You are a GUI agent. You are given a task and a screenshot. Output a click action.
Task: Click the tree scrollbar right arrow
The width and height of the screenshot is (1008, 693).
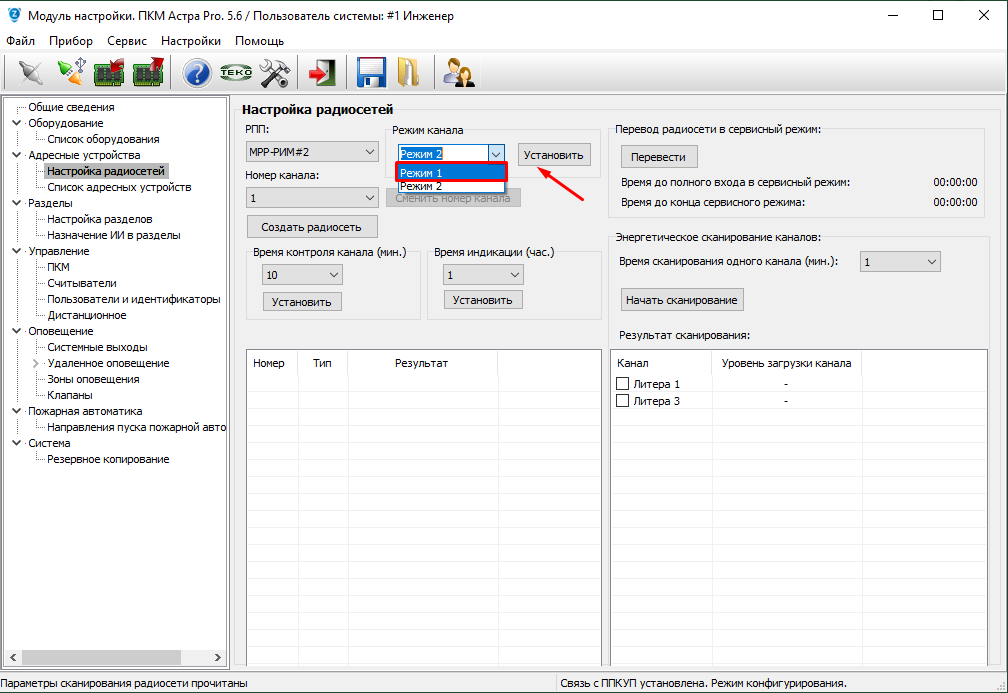pos(218,658)
